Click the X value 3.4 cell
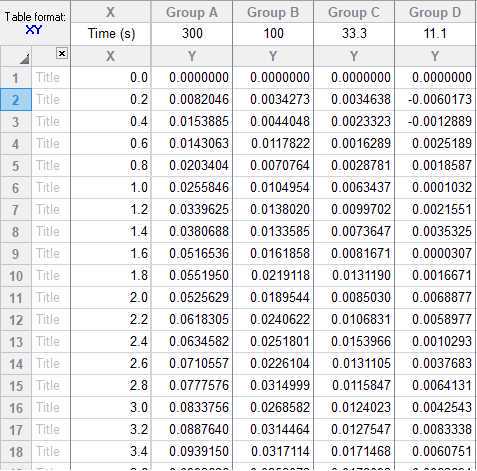Screen dimensions: 477x471 pos(111,452)
